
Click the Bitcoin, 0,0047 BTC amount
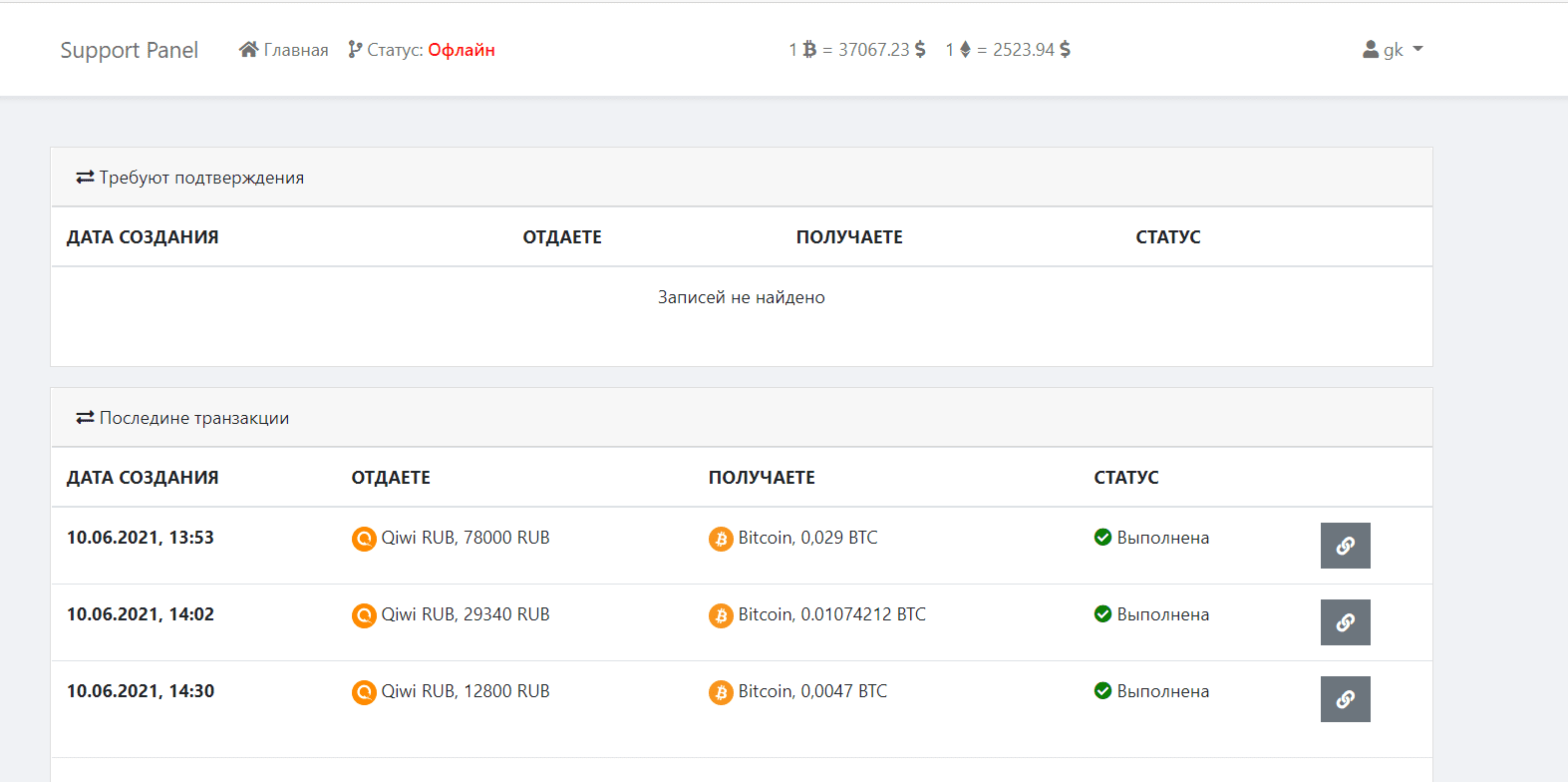coord(811,691)
